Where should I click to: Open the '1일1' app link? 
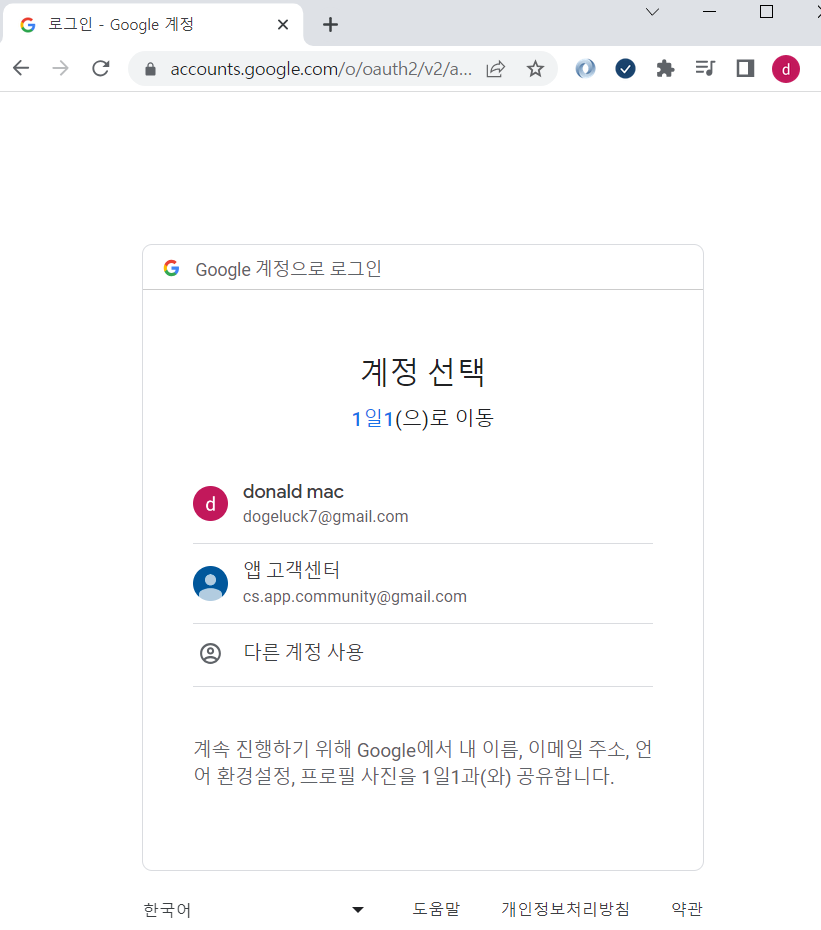point(373,418)
